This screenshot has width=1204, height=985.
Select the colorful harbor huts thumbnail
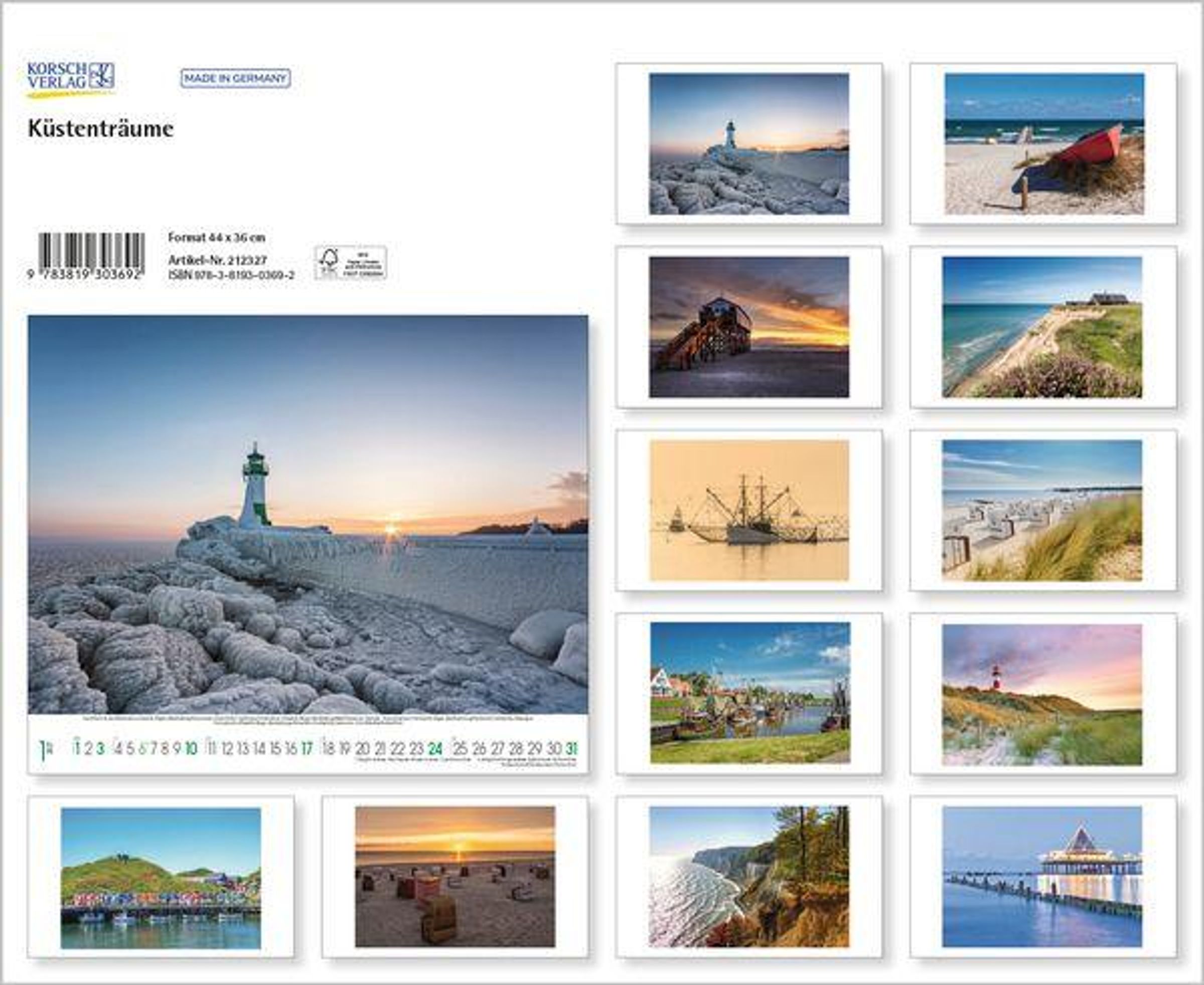(x=161, y=878)
